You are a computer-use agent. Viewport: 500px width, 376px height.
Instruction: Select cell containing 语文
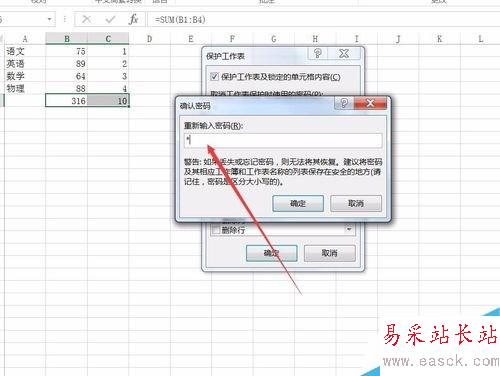click(25, 51)
